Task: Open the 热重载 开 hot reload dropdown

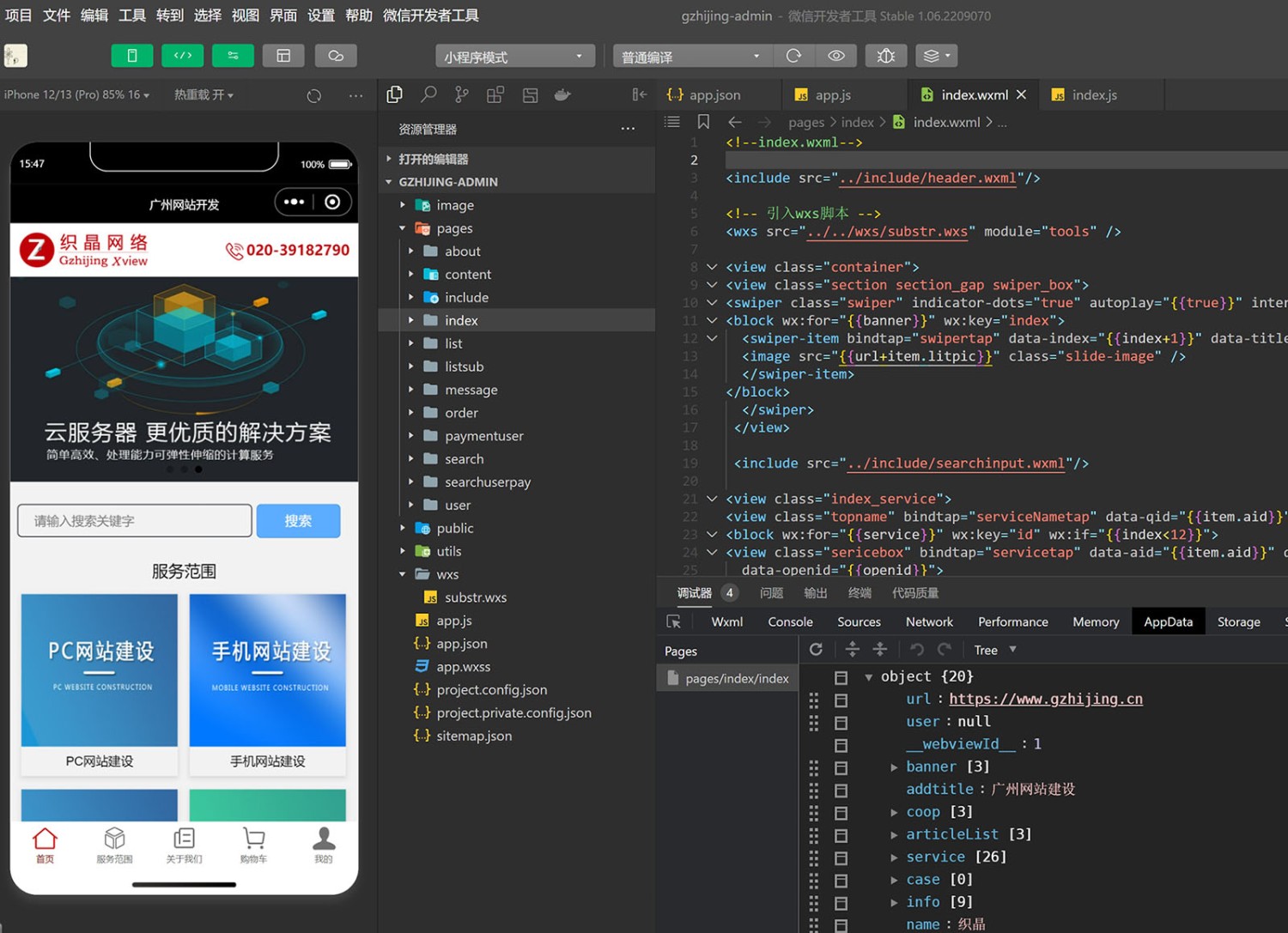Action: [204, 94]
